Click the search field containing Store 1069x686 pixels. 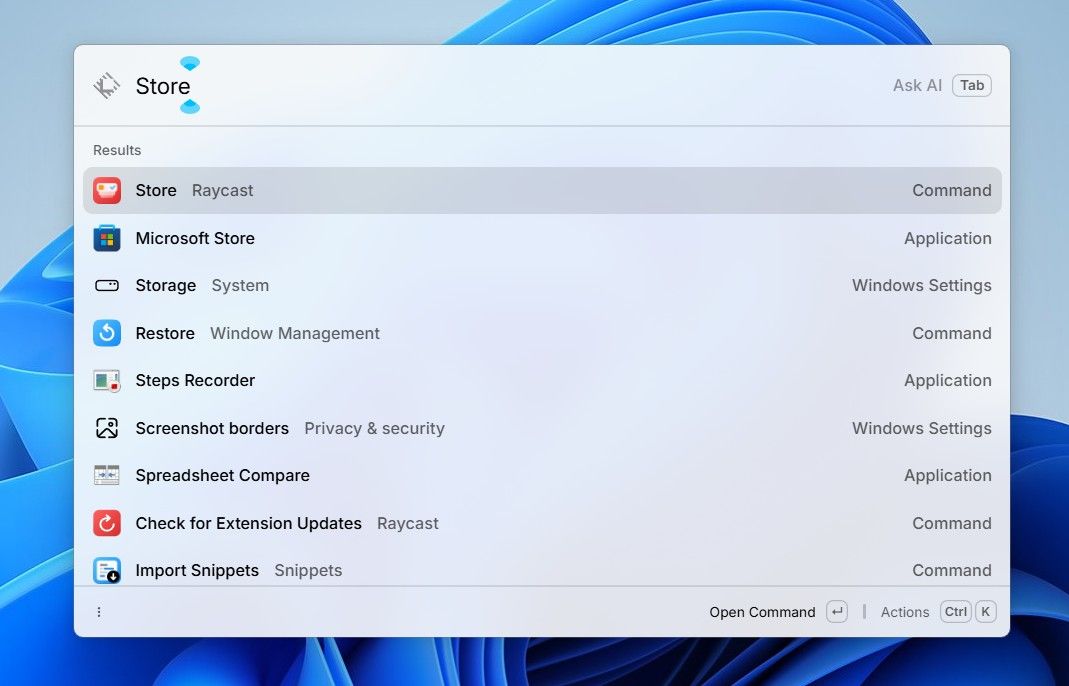click(500, 87)
